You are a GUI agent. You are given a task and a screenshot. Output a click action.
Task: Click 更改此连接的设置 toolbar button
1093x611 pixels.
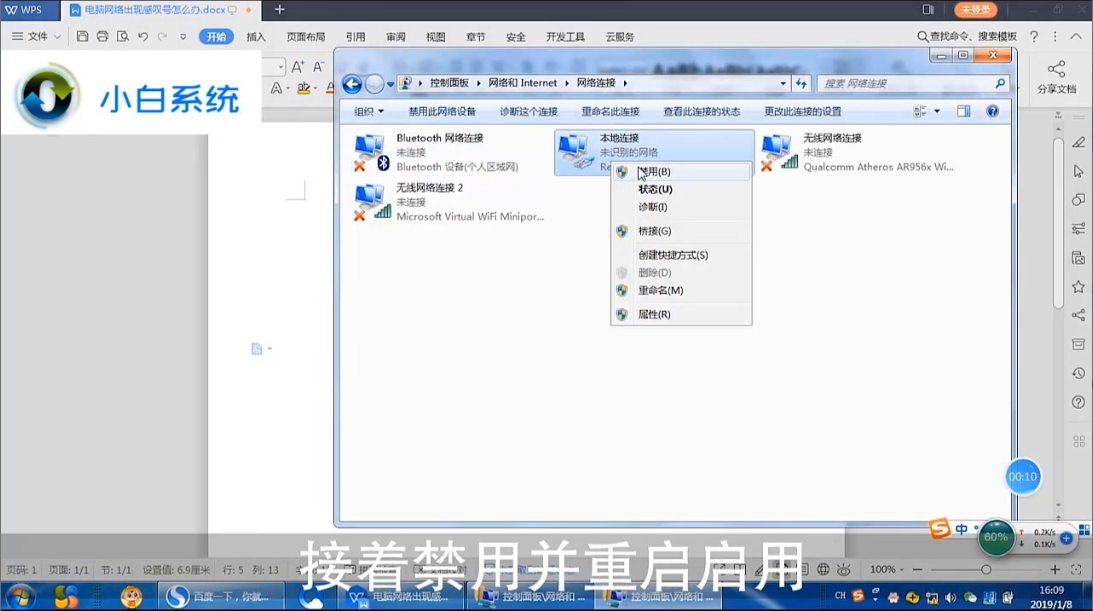tap(802, 111)
